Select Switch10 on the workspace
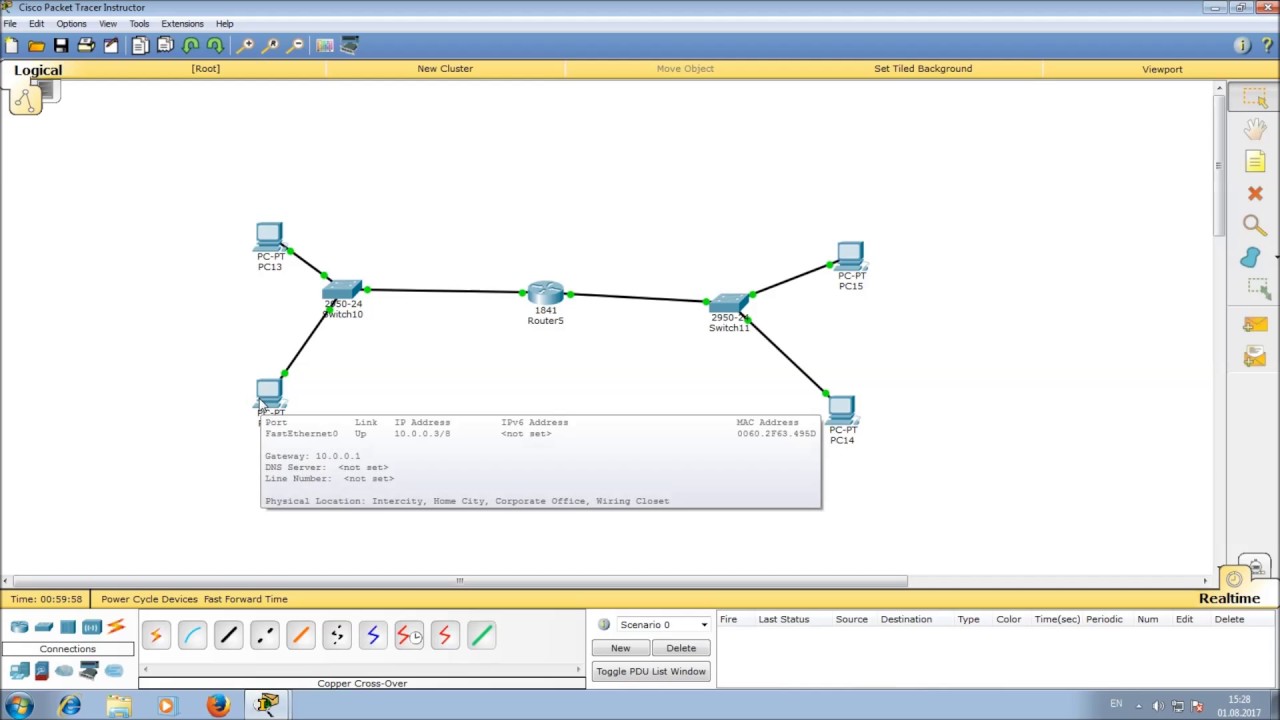This screenshot has width=1280, height=720. click(342, 292)
